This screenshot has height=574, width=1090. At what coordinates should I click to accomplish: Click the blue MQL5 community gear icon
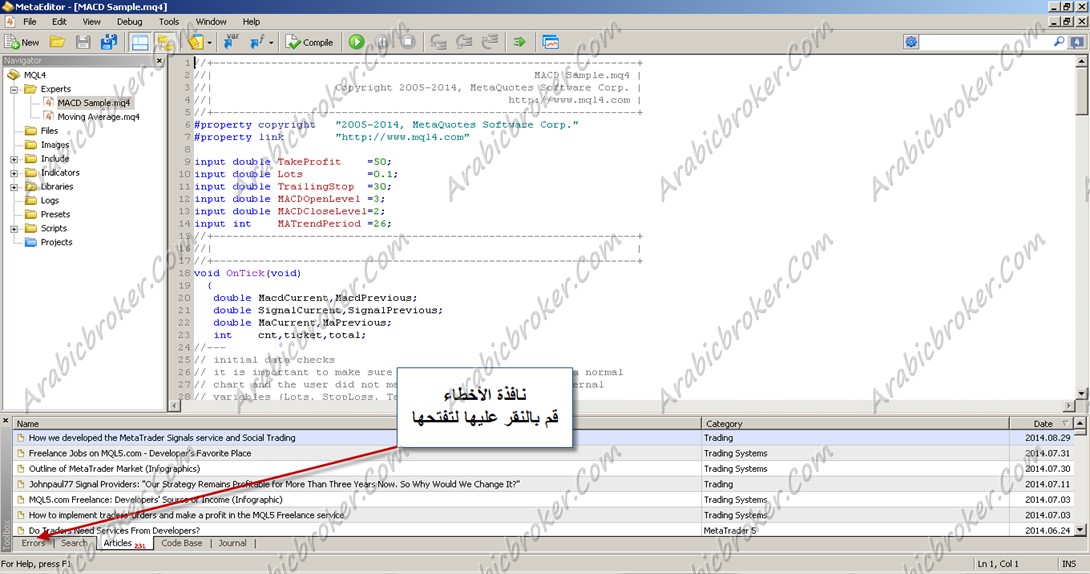pyautogui.click(x=911, y=42)
